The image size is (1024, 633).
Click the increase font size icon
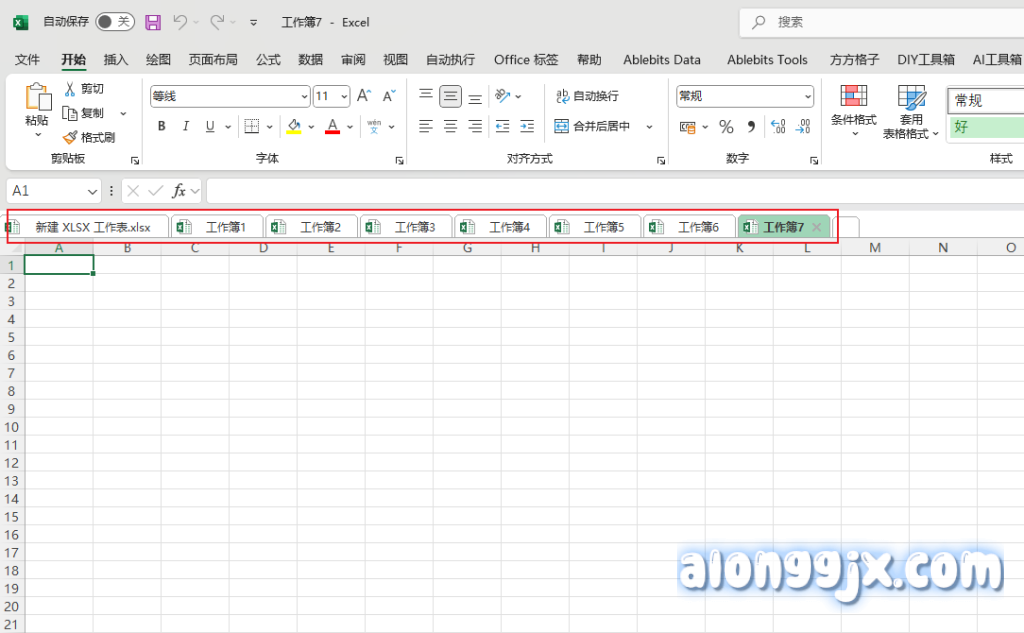coord(365,96)
